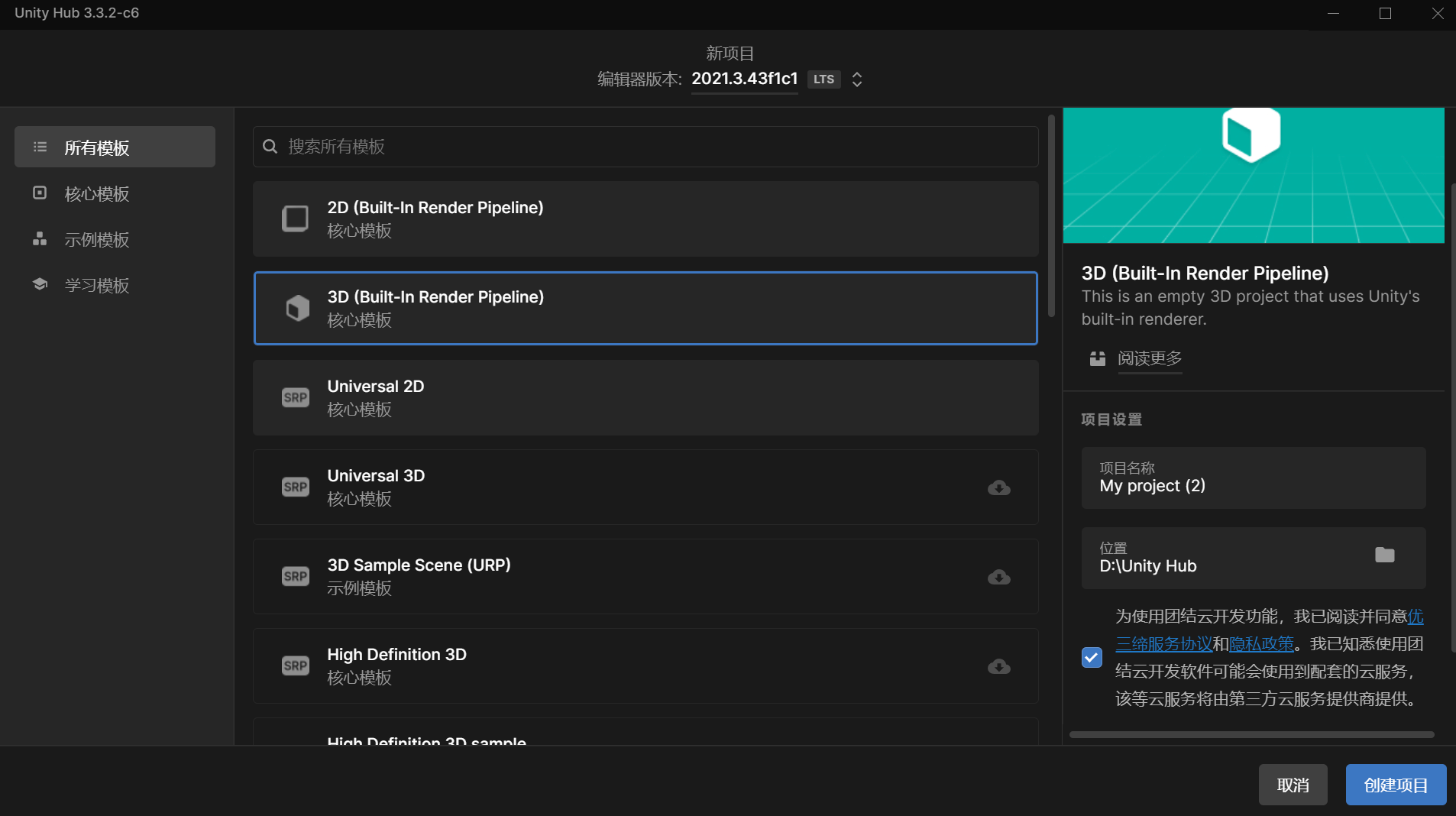The width and height of the screenshot is (1456, 816).
Task: Choose the High Definition 3D template
Action: pyautogui.click(x=645, y=665)
